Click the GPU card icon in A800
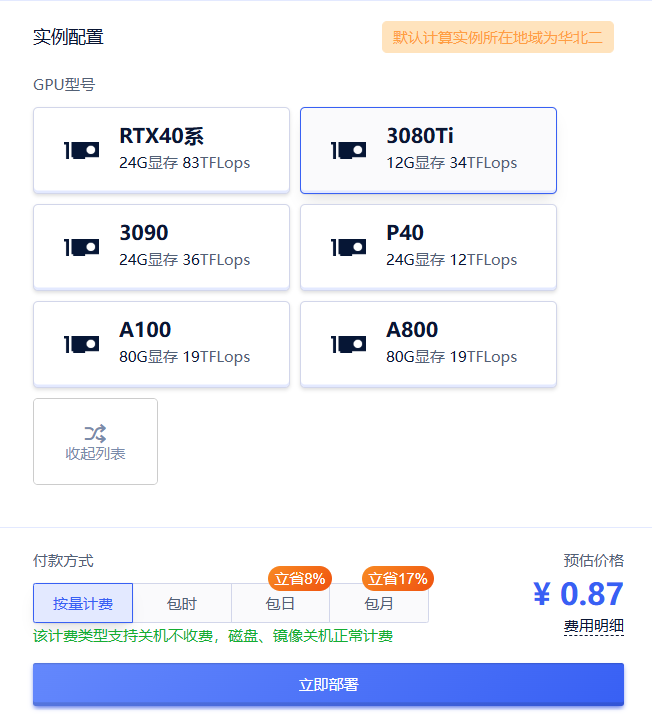Viewport: 652px width, 725px height. (349, 344)
